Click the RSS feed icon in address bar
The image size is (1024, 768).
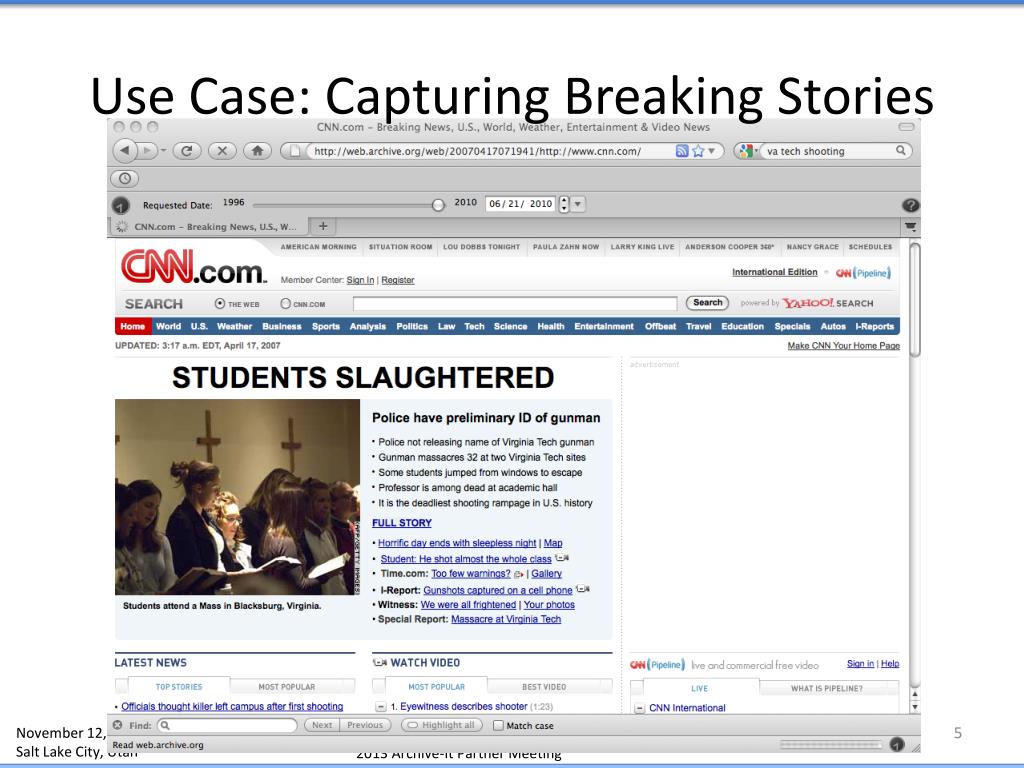[x=682, y=151]
